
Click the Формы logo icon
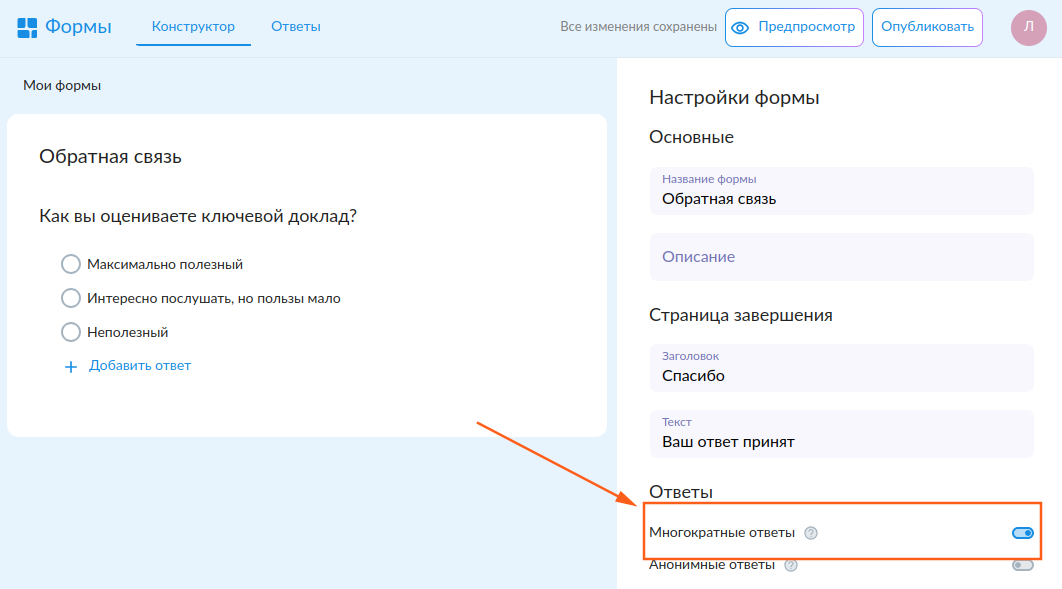click(27, 28)
